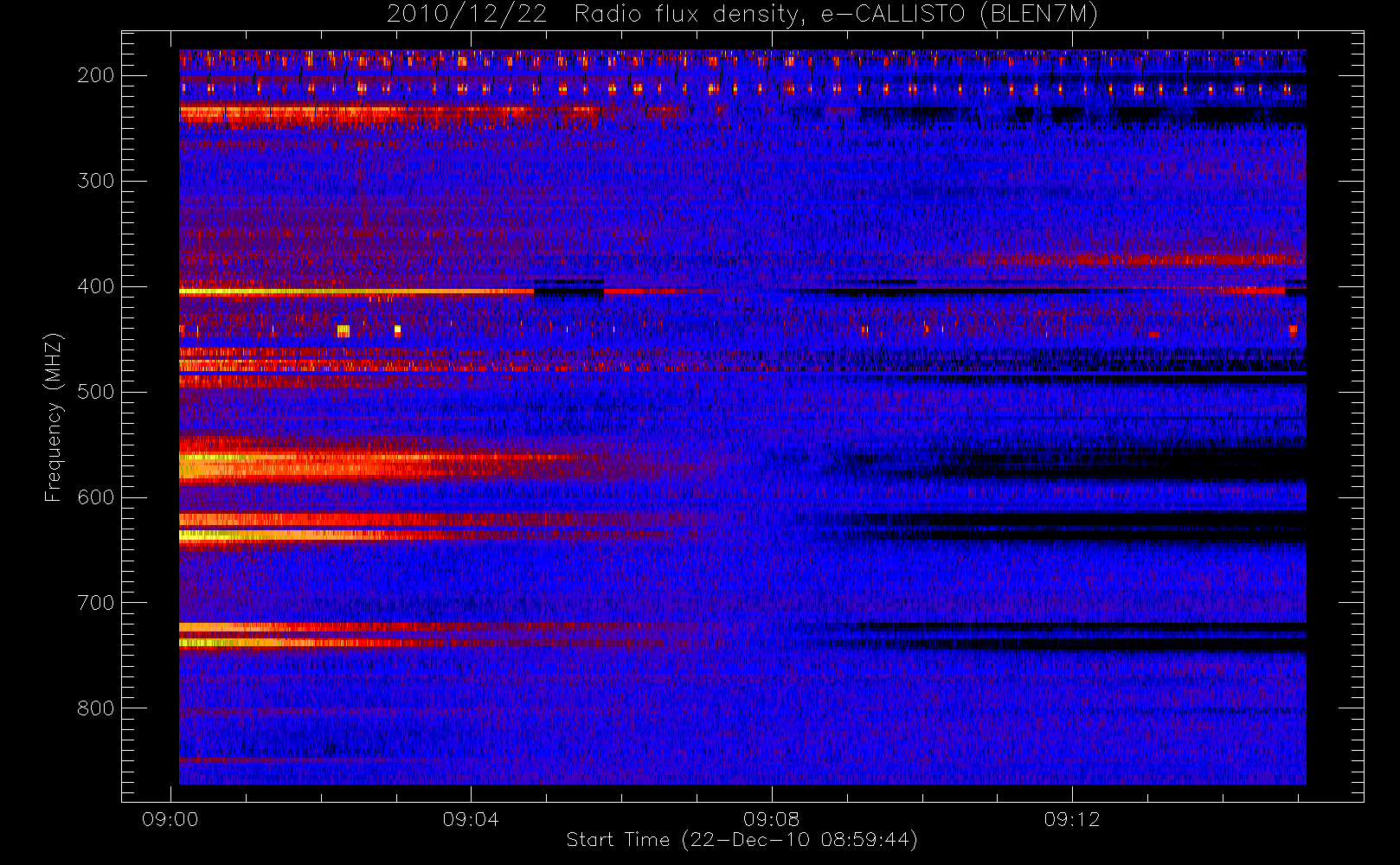This screenshot has height=865, width=1400.
Task: Click the 500 frequency tick label
Action: (96, 392)
